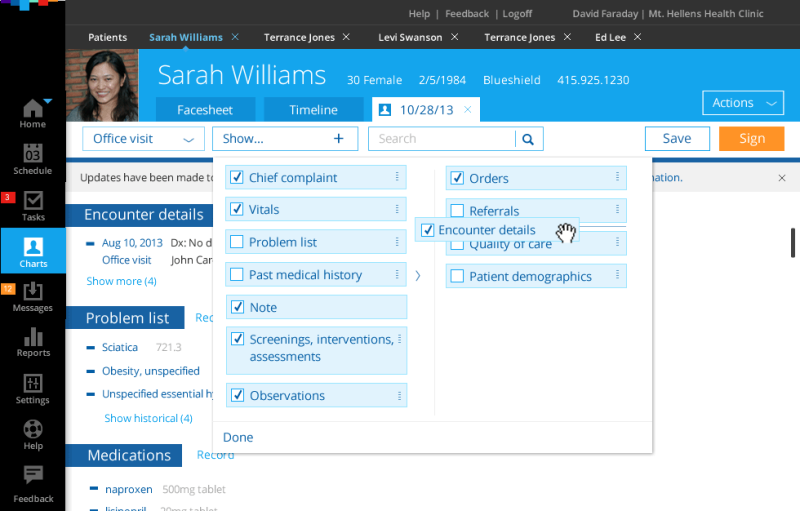Uncheck the Vitals checkbox

pos(237,209)
